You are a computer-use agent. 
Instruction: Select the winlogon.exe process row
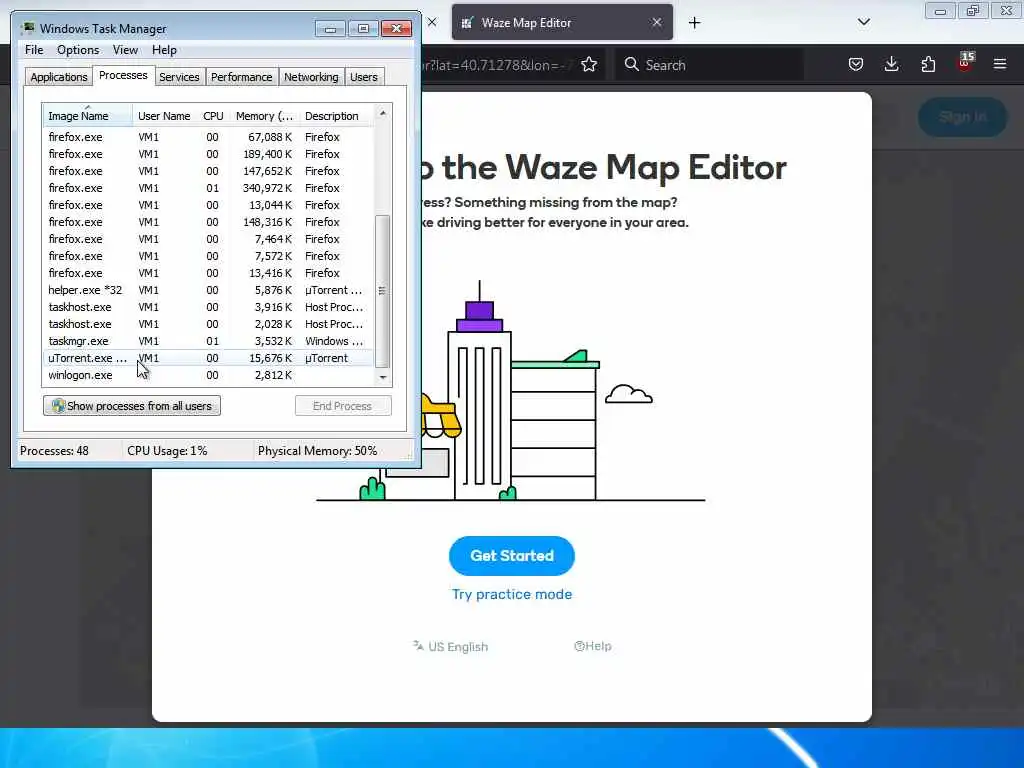point(208,375)
